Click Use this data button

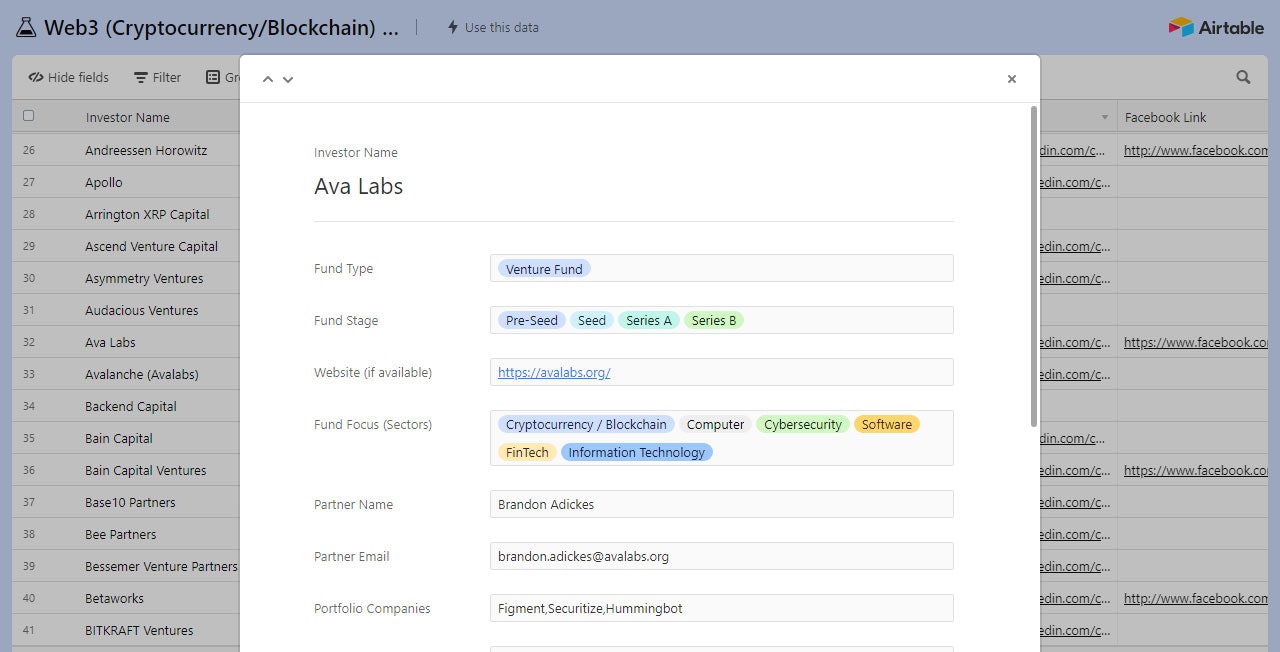[493, 27]
